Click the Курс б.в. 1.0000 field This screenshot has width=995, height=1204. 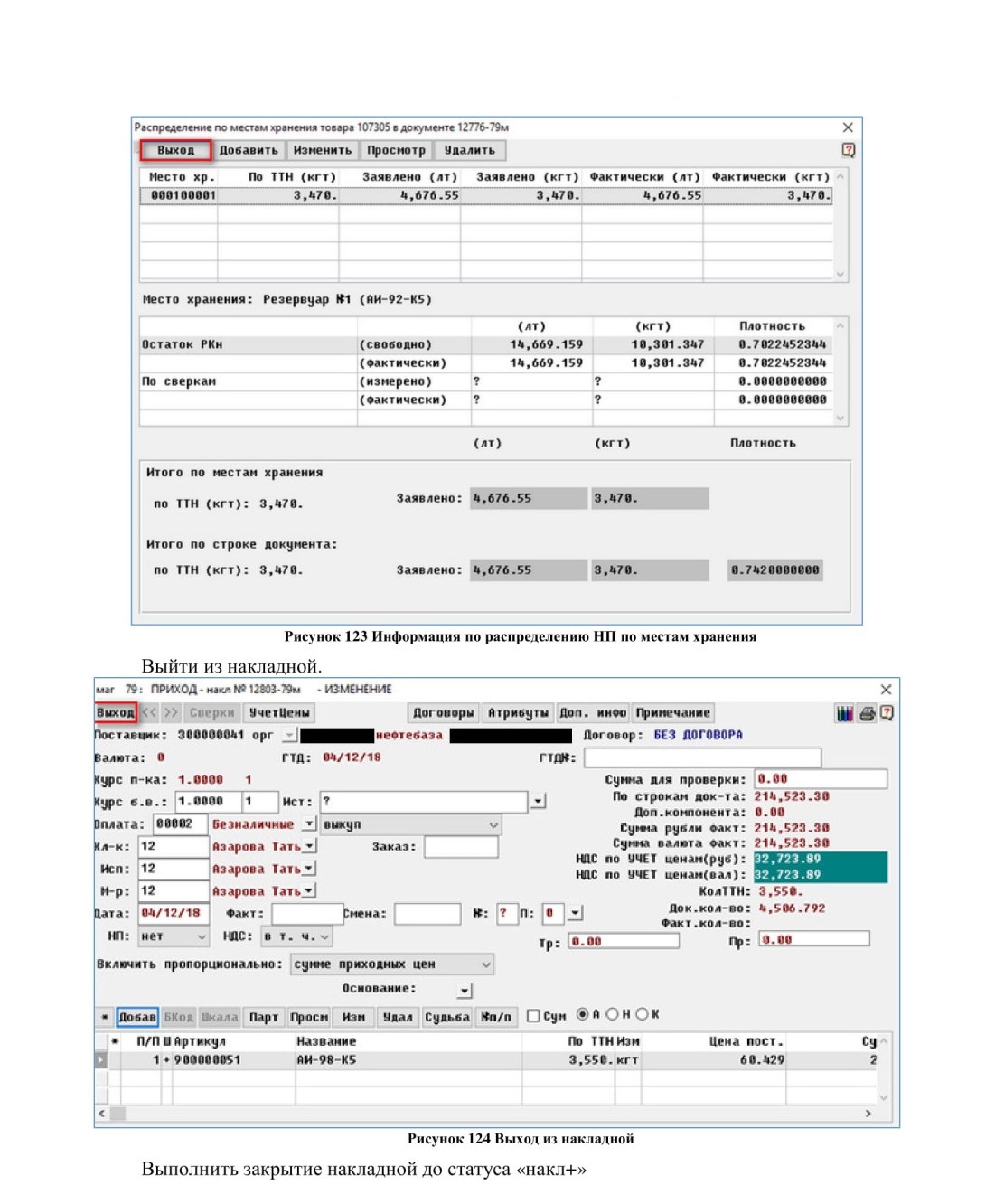click(208, 801)
